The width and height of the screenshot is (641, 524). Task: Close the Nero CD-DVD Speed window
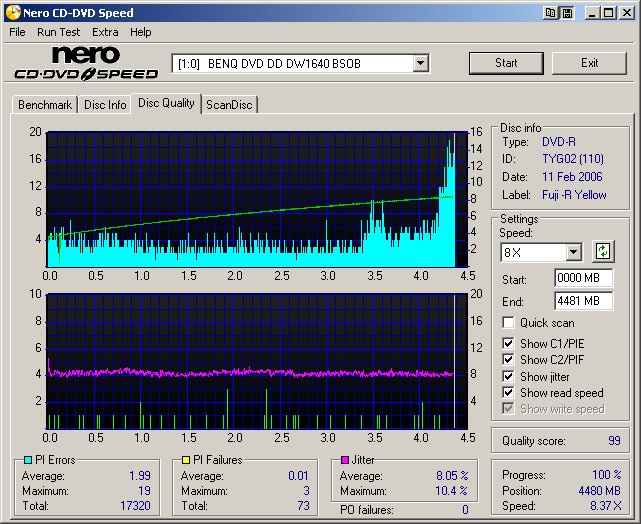click(626, 13)
